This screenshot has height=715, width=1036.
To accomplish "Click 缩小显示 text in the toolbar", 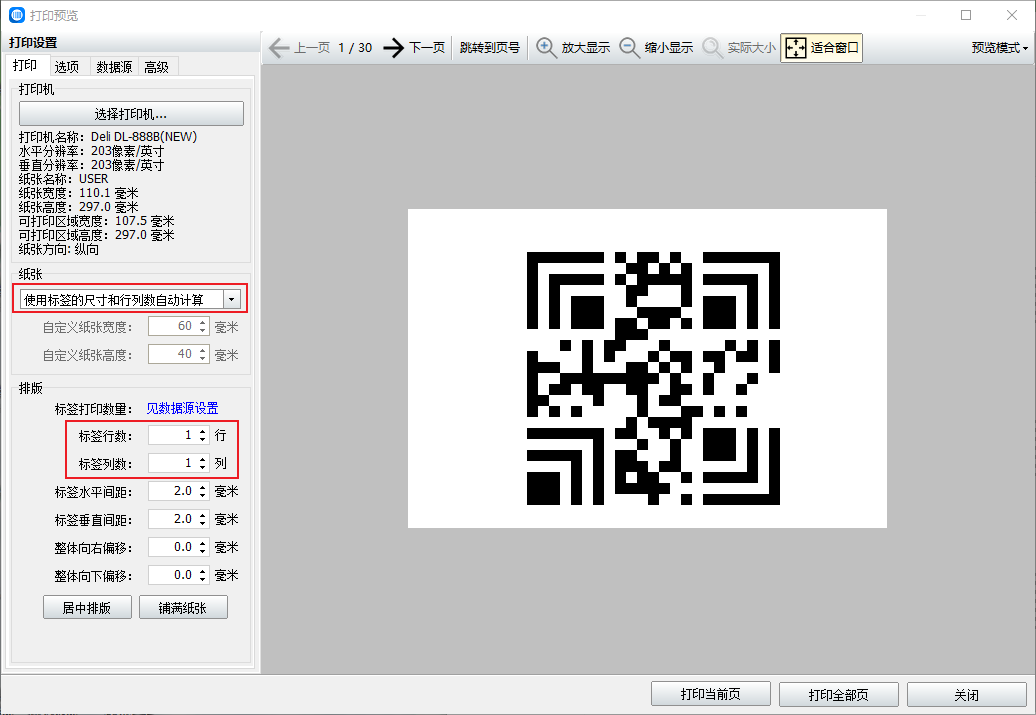I will pos(669,48).
